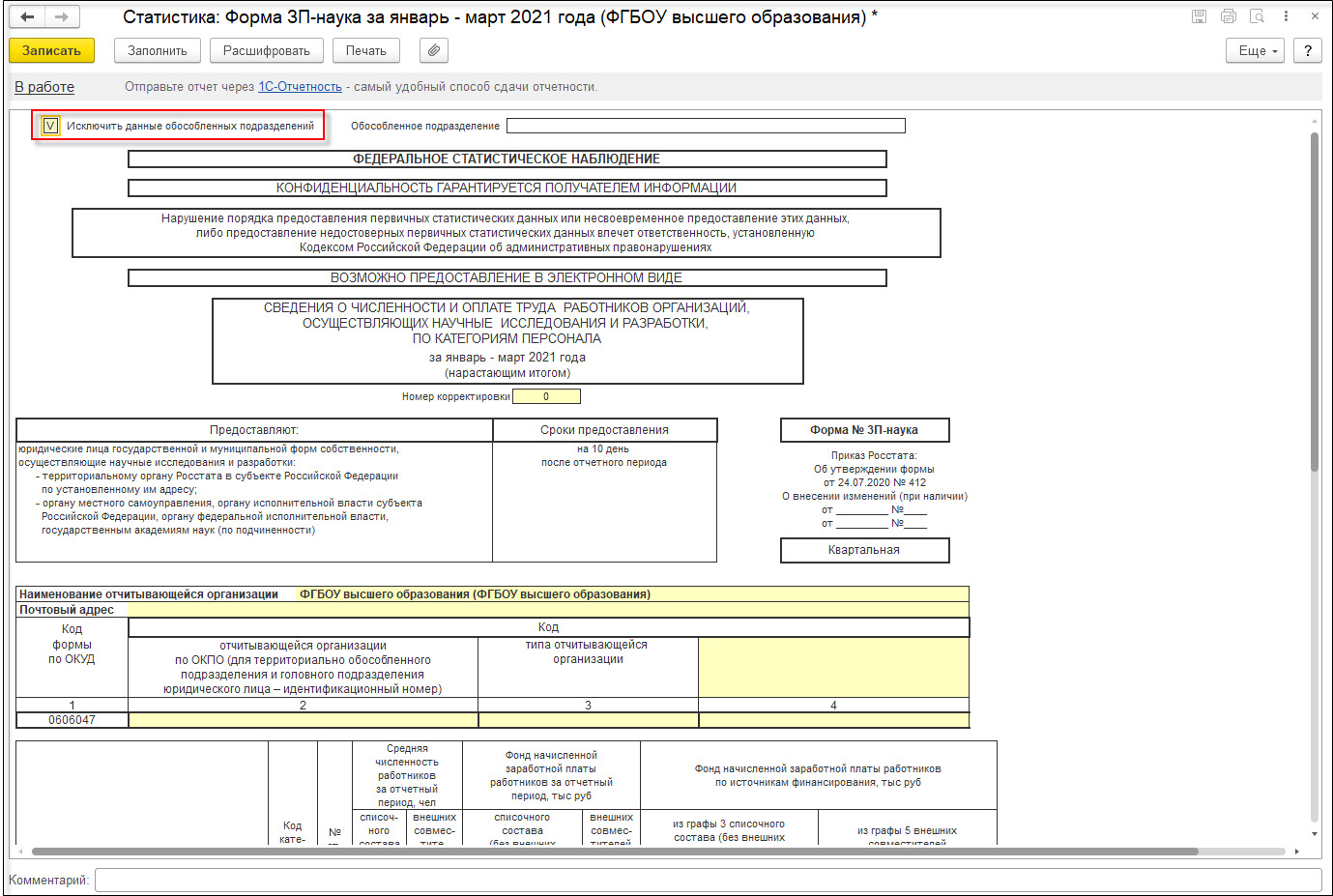Viewport: 1333px width, 896px height.
Task: Click the scroll-down arrow of vertical scrollbar
Action: tap(1315, 833)
